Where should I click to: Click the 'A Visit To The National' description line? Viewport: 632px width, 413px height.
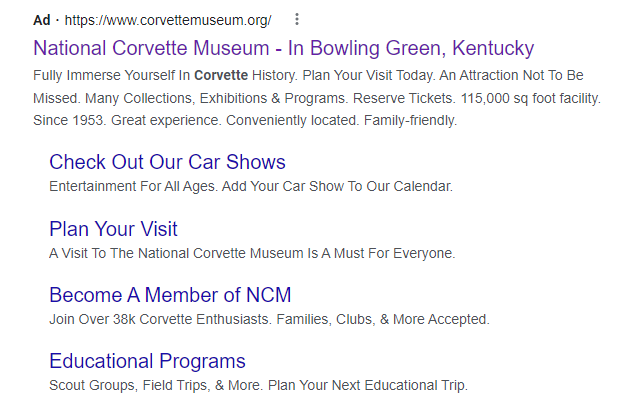click(252, 253)
